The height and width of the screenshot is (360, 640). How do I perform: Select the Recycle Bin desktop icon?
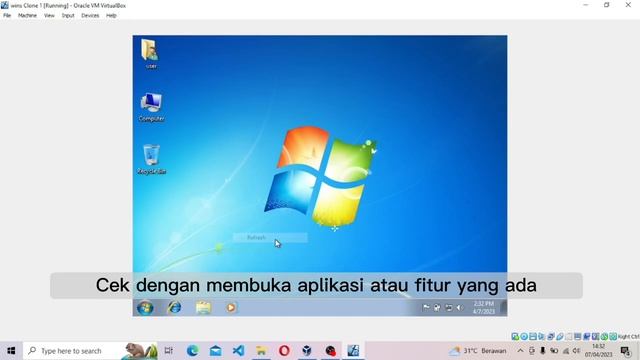click(x=151, y=159)
